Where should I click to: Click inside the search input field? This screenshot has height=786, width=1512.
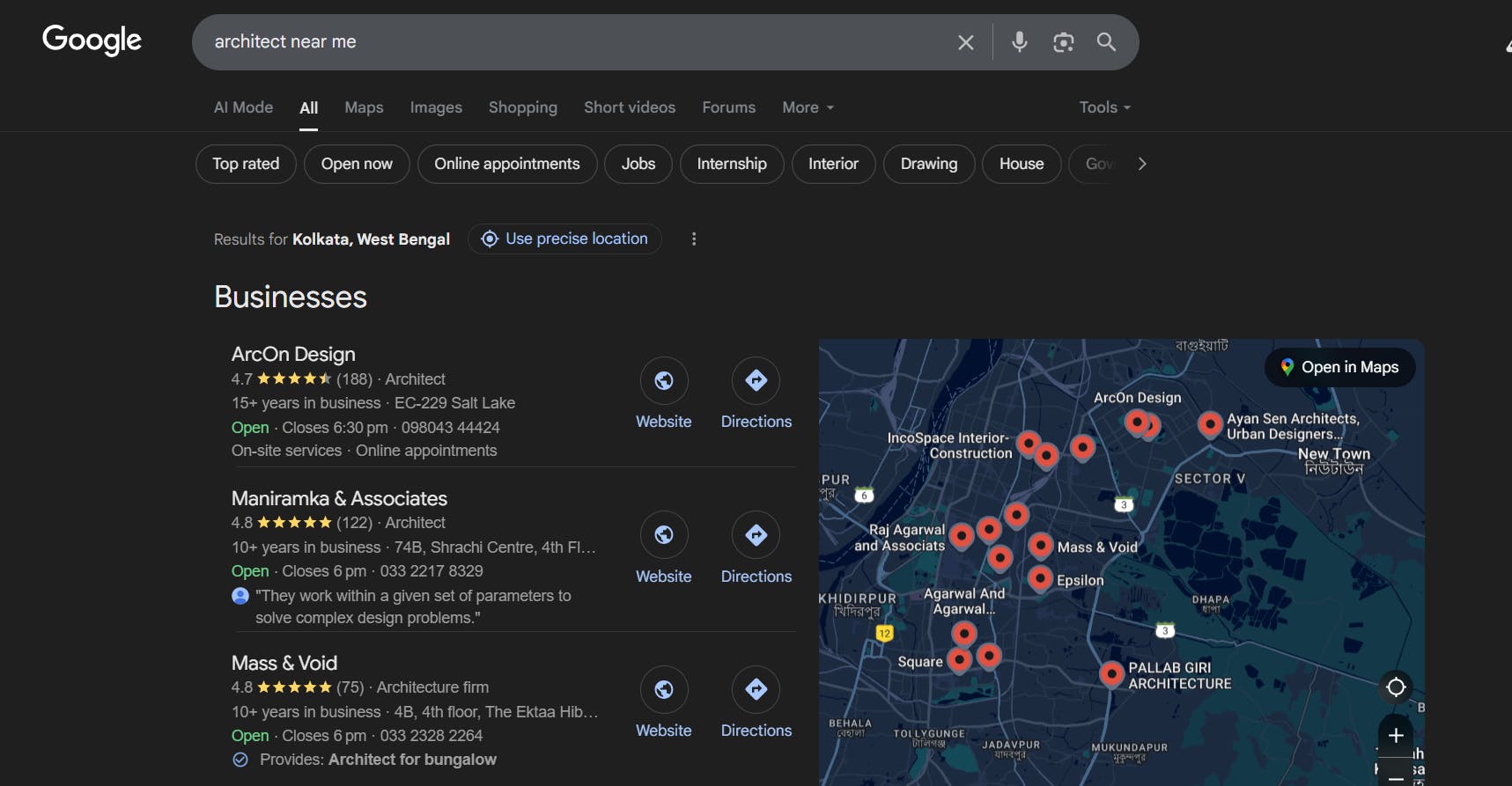coord(572,42)
